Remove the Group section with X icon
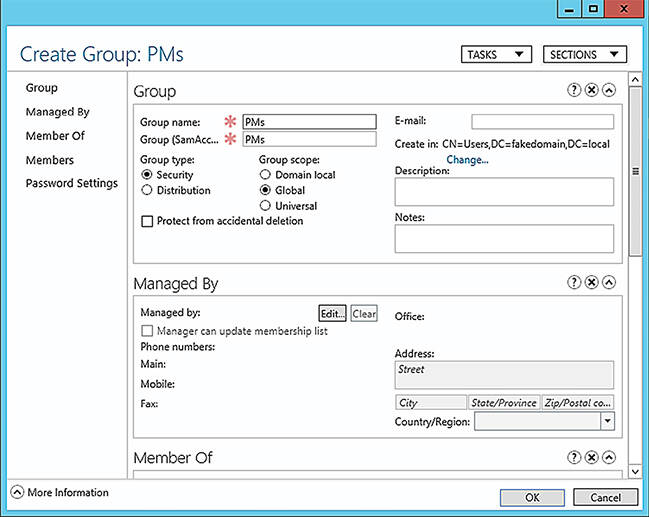Image resolution: width=649 pixels, height=517 pixels. click(591, 90)
